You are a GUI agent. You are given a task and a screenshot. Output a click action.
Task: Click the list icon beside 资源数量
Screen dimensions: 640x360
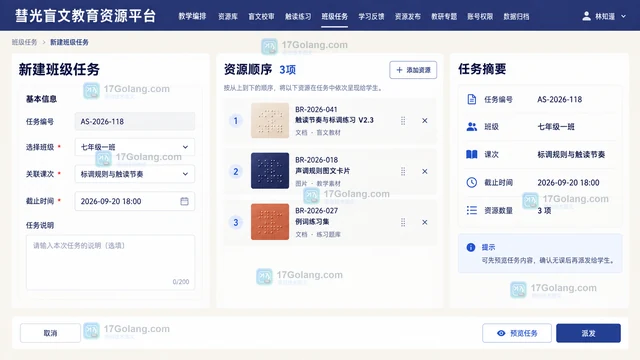pyautogui.click(x=471, y=210)
